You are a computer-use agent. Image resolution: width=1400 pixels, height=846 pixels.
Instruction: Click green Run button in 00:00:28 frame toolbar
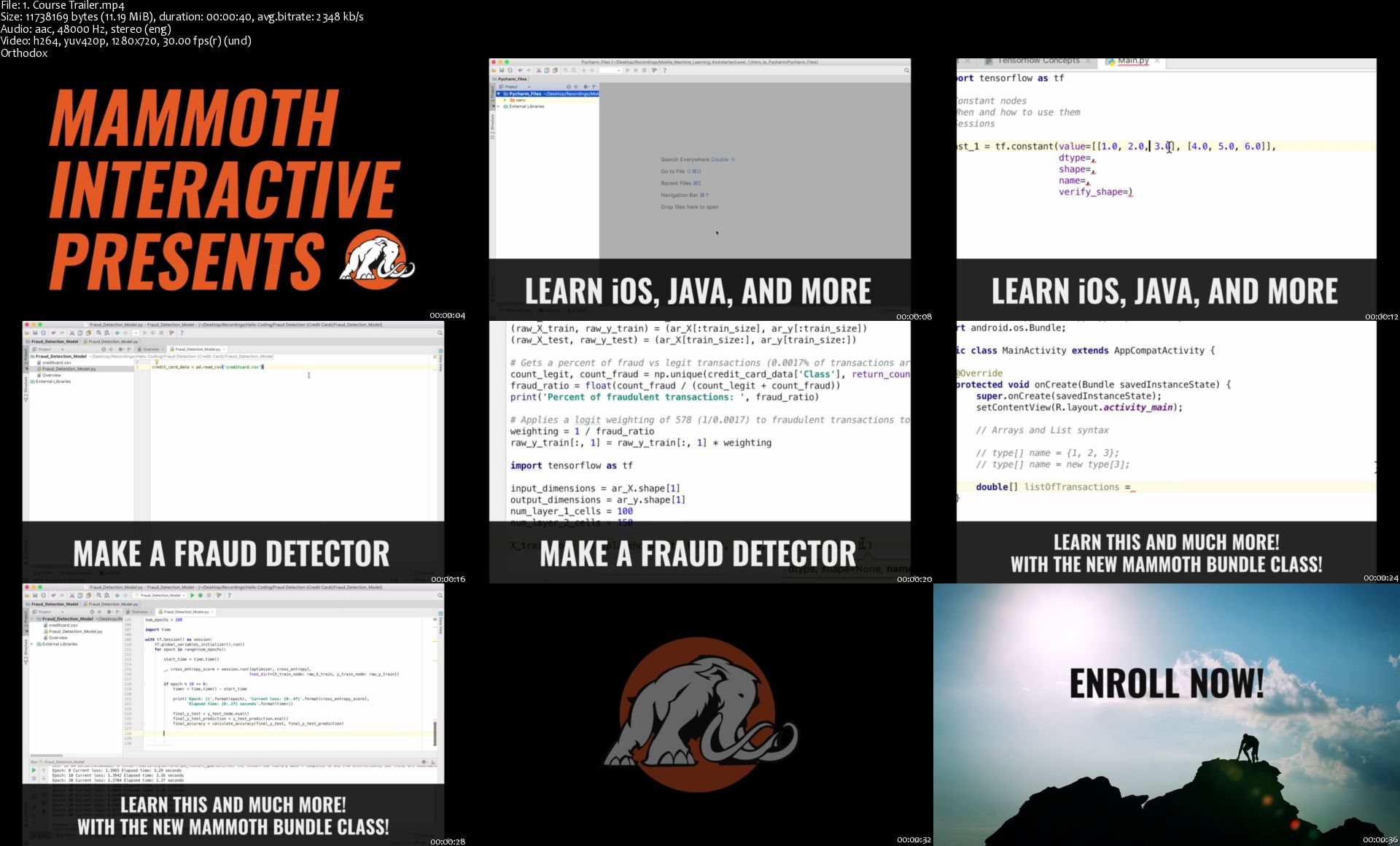(x=192, y=595)
